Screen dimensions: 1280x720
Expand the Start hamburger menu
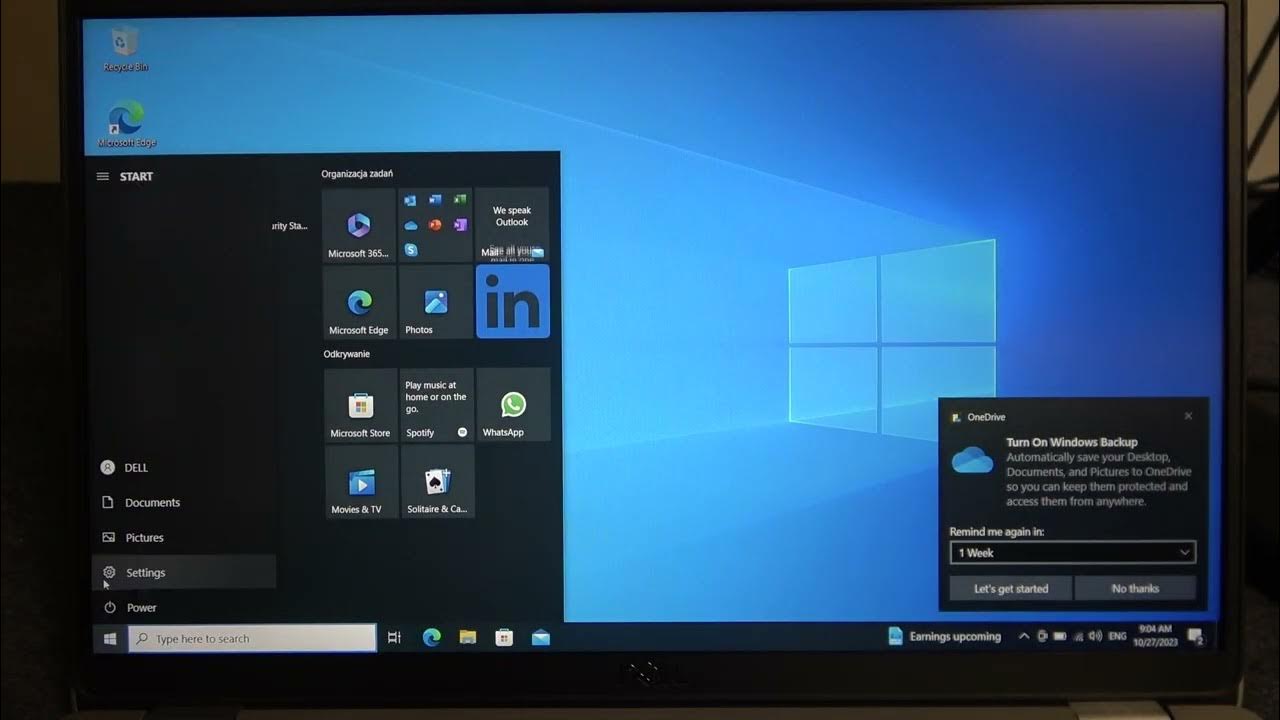tap(102, 176)
